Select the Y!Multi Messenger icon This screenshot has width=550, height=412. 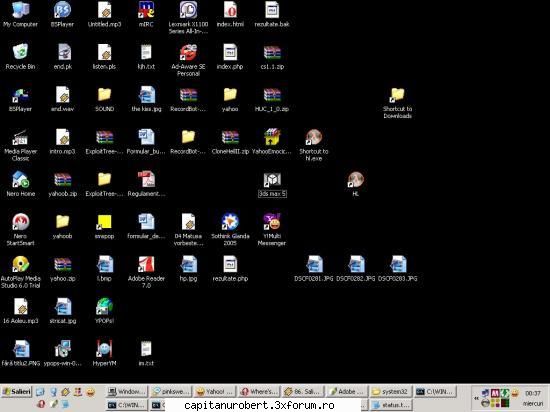[x=272, y=222]
